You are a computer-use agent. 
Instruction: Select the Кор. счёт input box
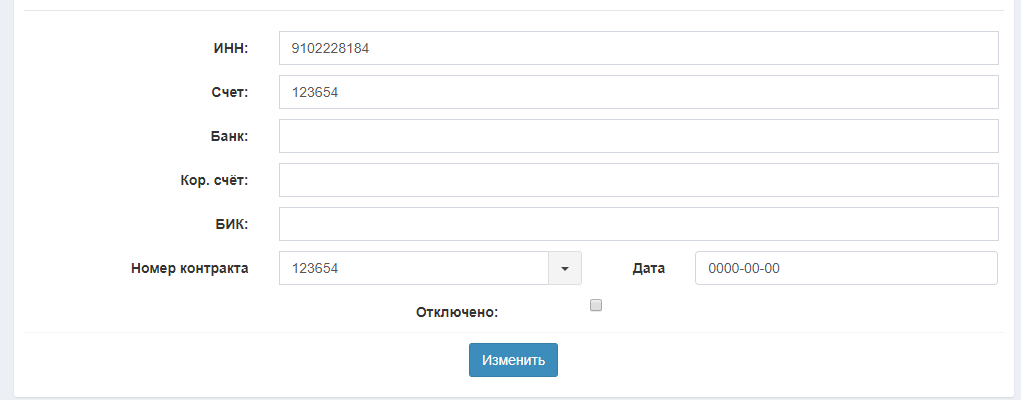[638, 180]
